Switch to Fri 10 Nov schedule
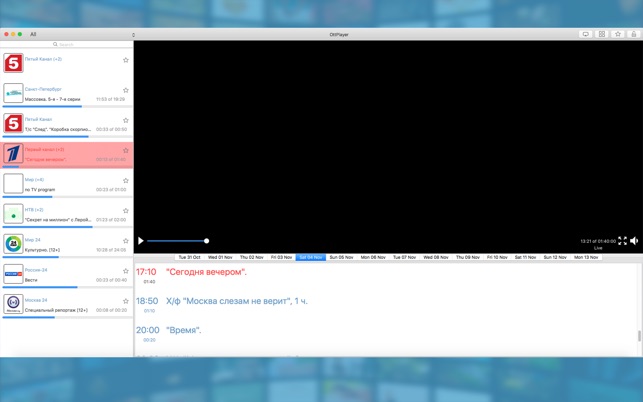This screenshot has width=643, height=402. pyautogui.click(x=497, y=257)
